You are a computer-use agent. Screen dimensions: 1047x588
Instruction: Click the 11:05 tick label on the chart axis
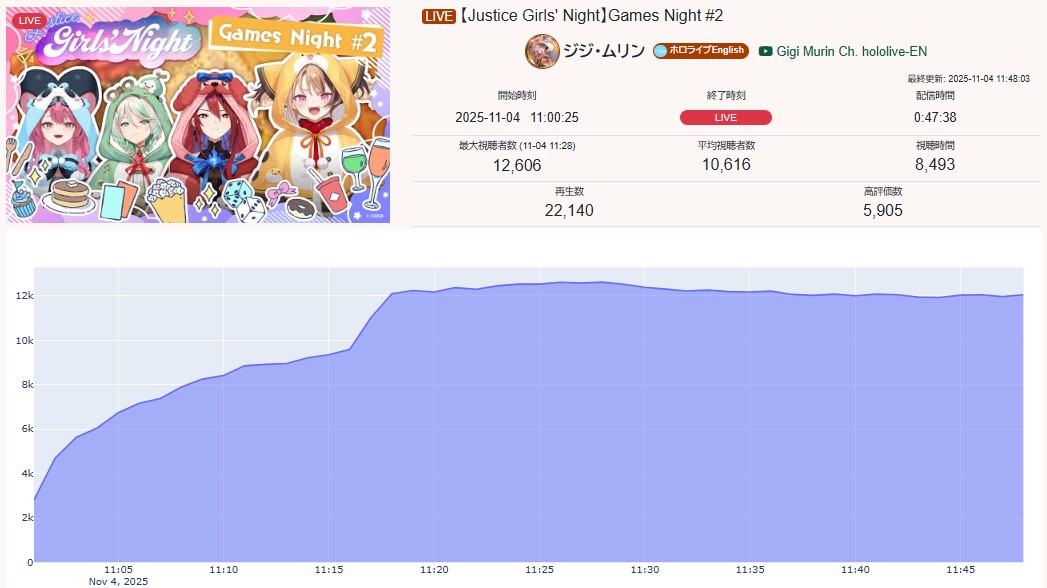click(118, 569)
